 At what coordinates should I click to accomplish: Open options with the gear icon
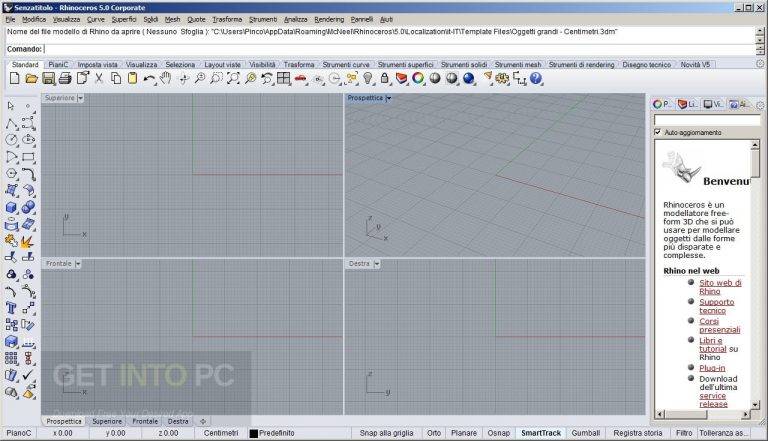503,78
